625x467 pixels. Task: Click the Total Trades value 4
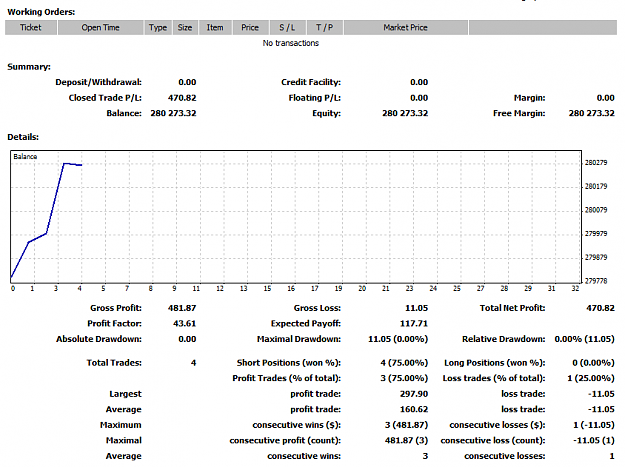point(193,363)
